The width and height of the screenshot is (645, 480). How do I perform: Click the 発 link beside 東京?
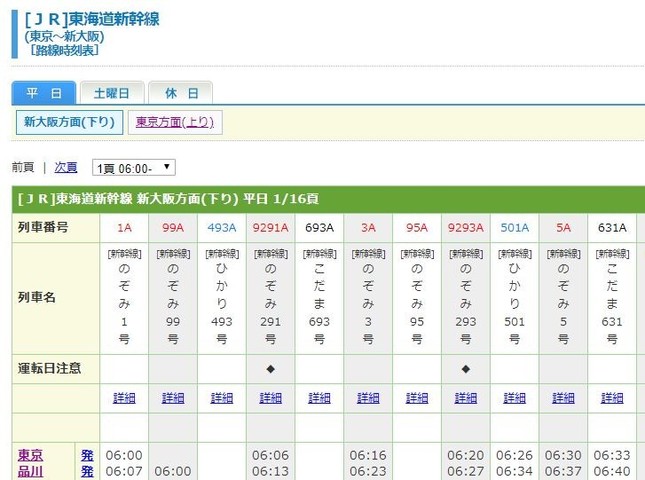(x=87, y=455)
